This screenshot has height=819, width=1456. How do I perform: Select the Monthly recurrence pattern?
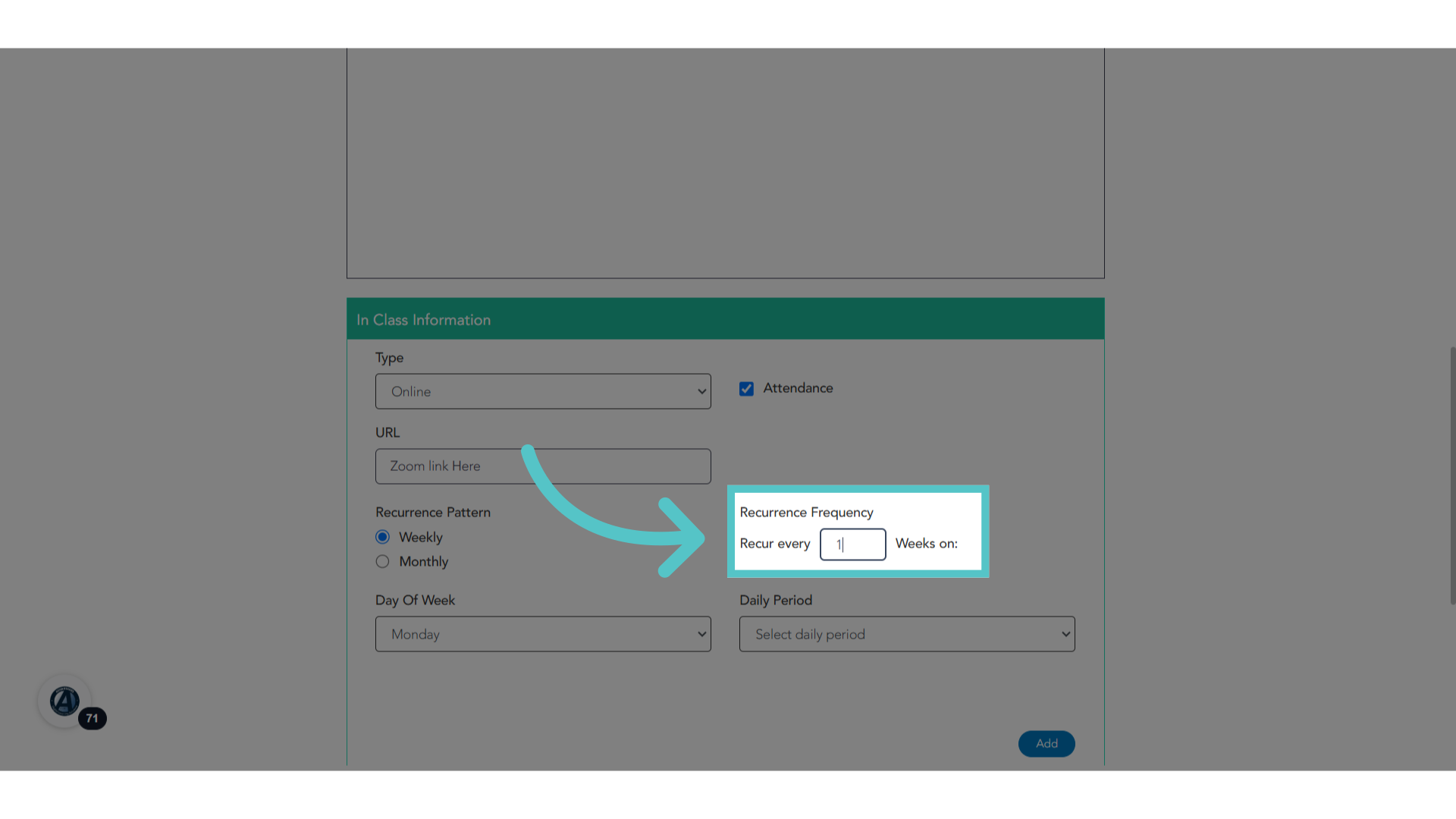tap(383, 561)
